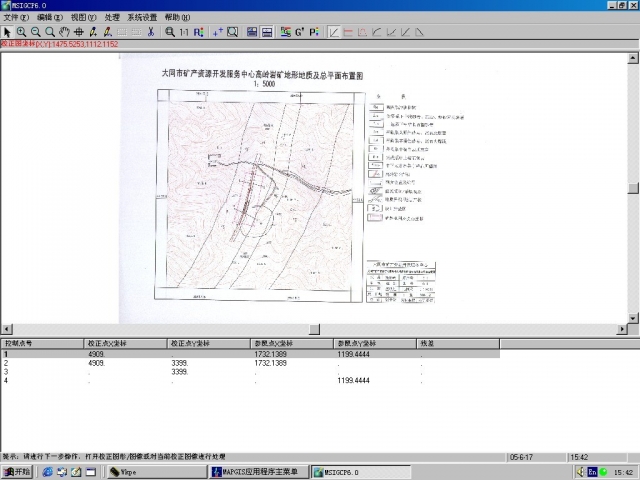Select the crosshair control point tool

pos(81,32)
